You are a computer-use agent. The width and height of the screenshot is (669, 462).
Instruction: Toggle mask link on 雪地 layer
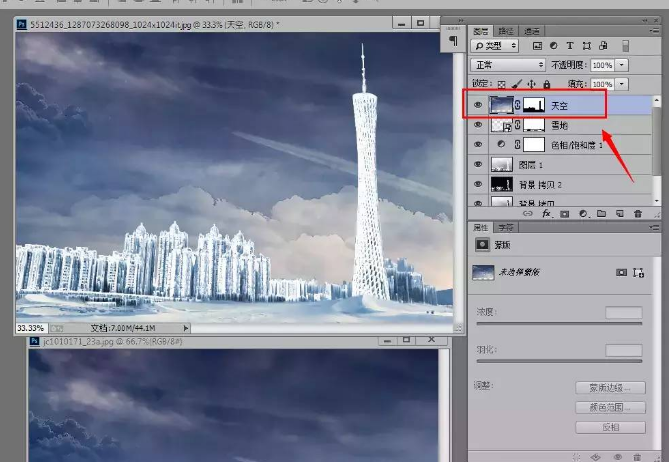(518, 125)
